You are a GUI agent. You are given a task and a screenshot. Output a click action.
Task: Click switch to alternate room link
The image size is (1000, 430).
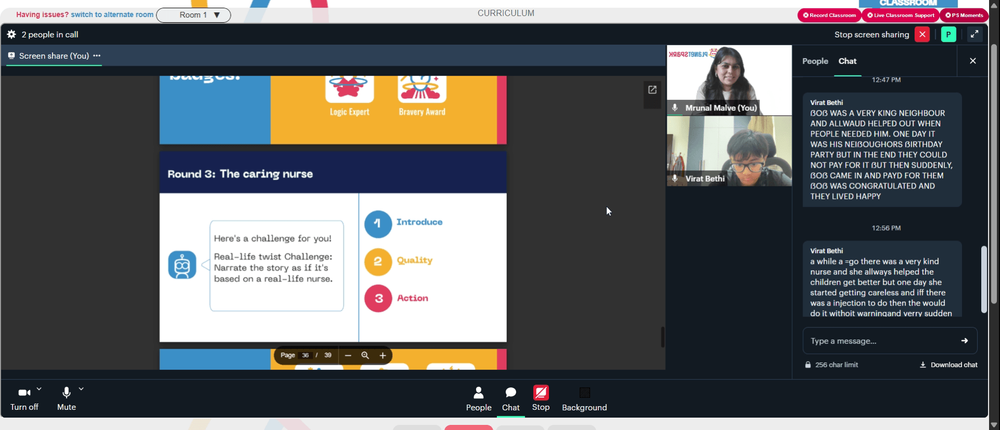(x=112, y=15)
